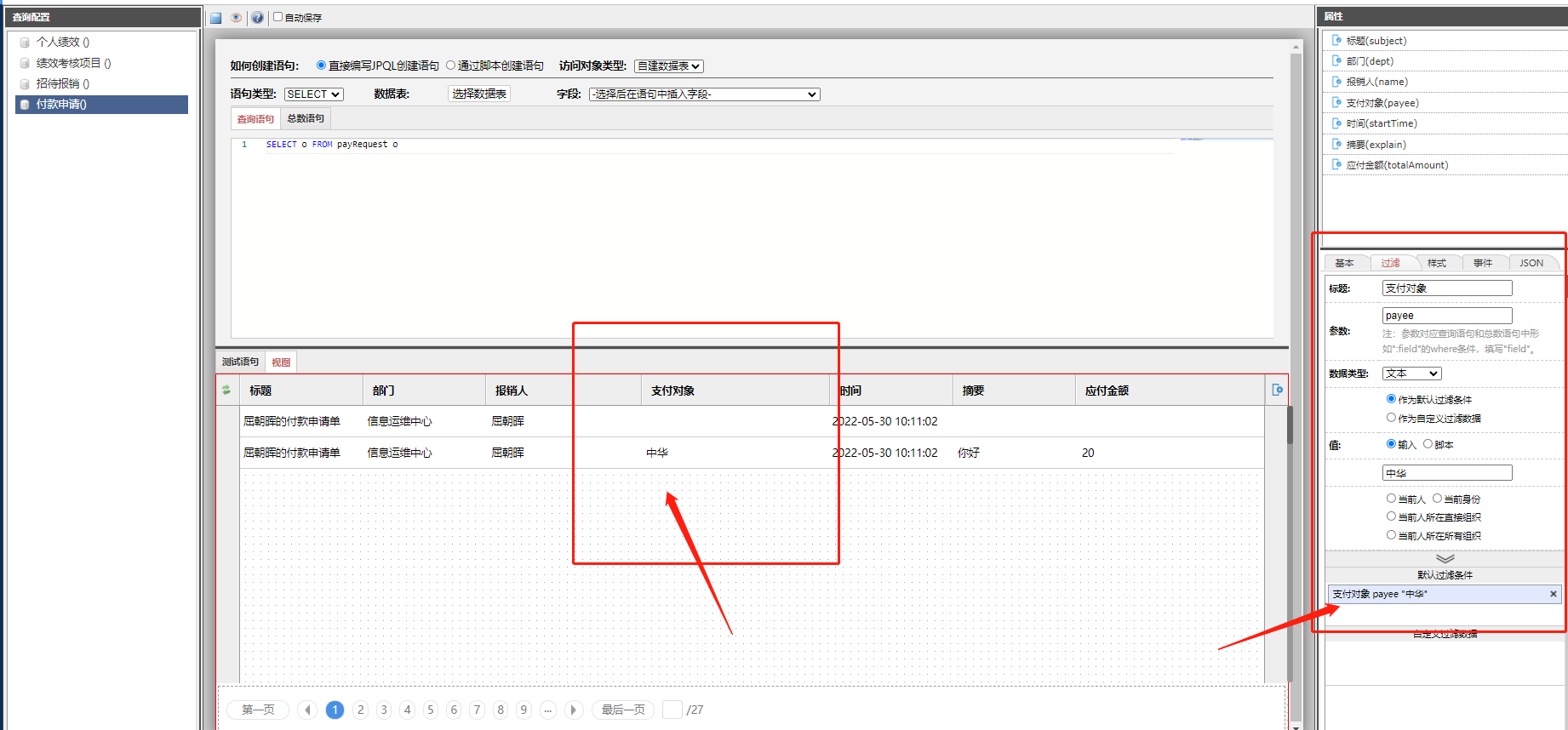Click the icon next to 个人绩效 item
The height and width of the screenshot is (730, 1568).
pyautogui.click(x=25, y=43)
